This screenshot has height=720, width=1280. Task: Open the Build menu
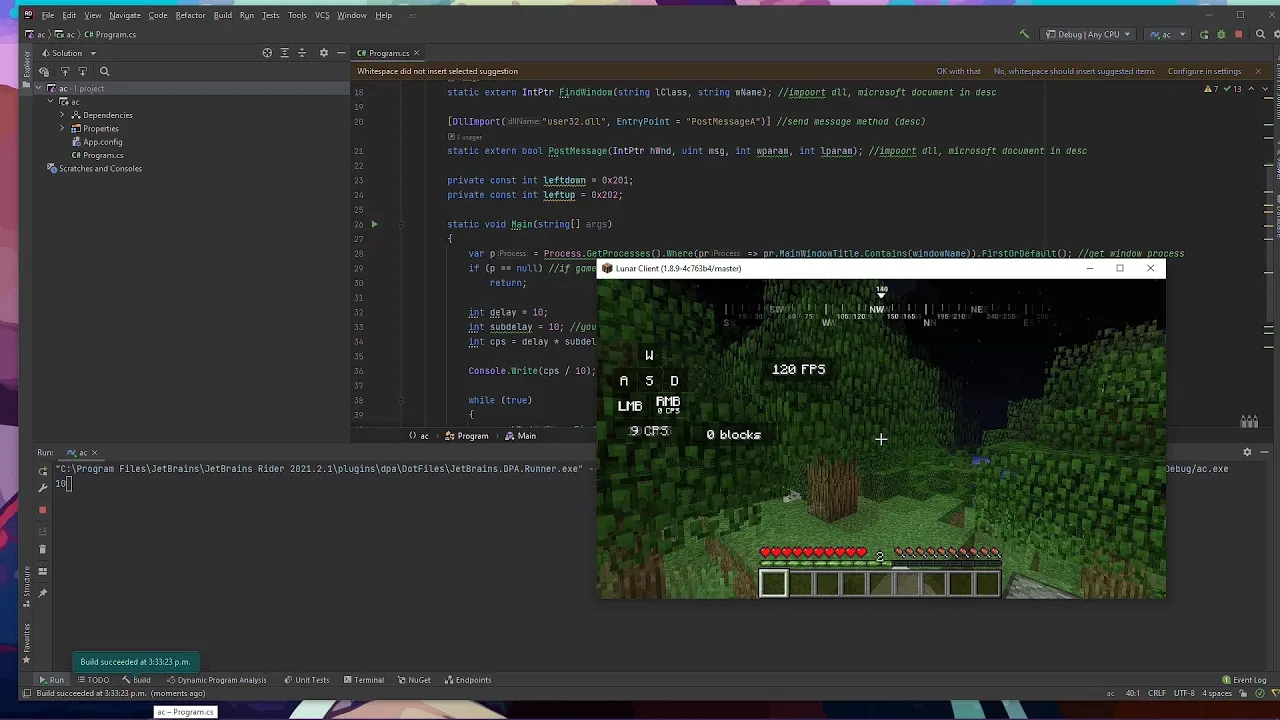click(222, 15)
